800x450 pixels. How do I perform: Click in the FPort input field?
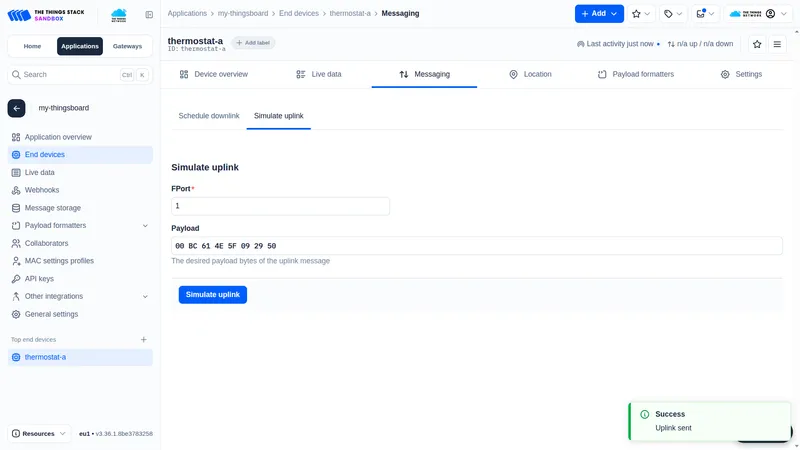tap(280, 206)
